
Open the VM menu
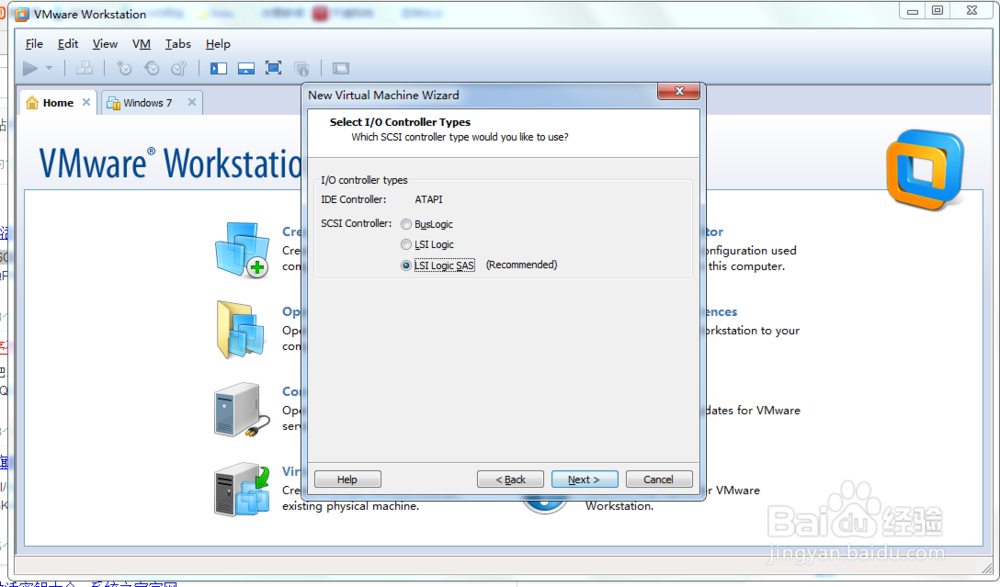pos(141,44)
